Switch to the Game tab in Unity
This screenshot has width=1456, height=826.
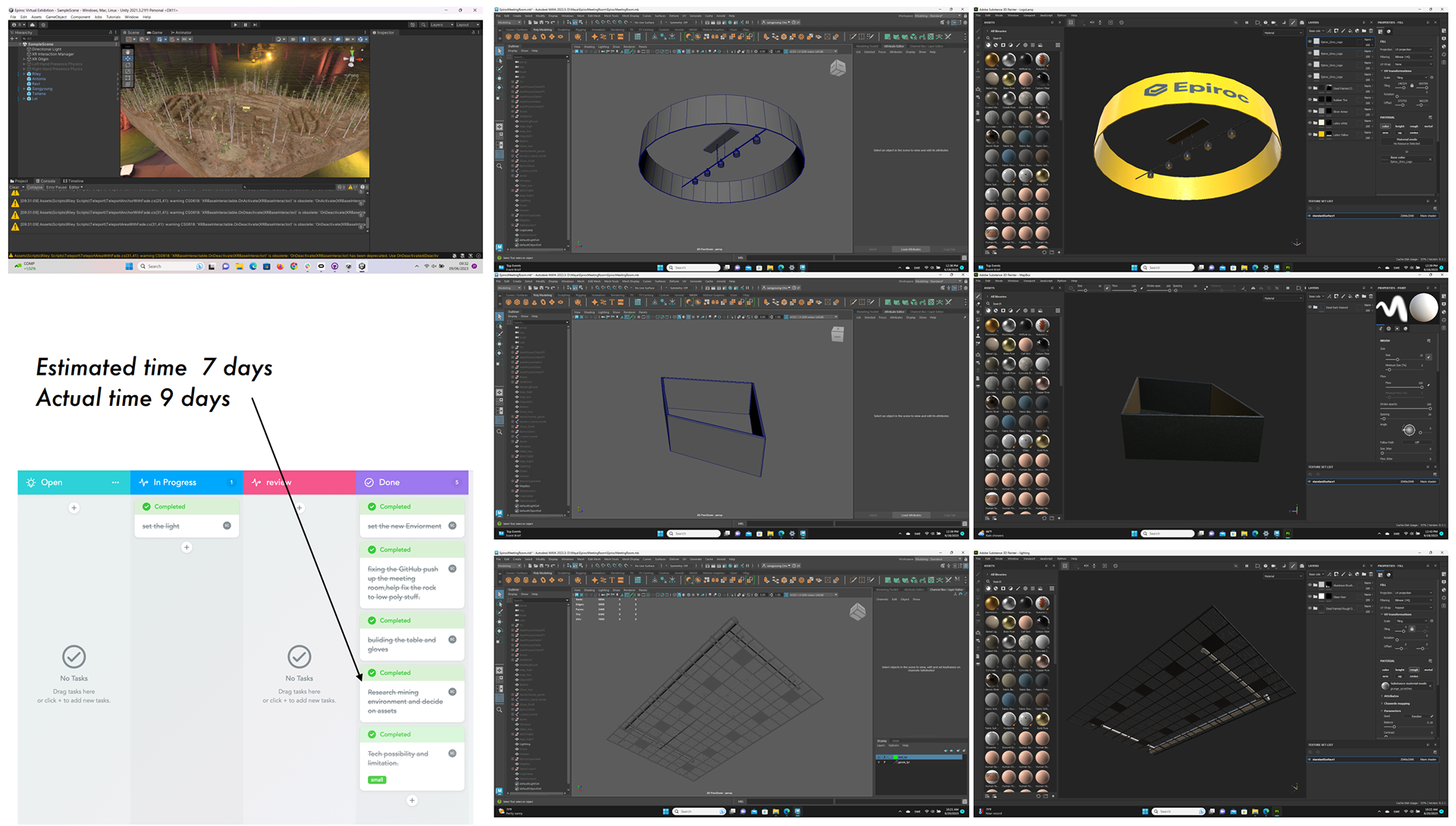coord(155,33)
